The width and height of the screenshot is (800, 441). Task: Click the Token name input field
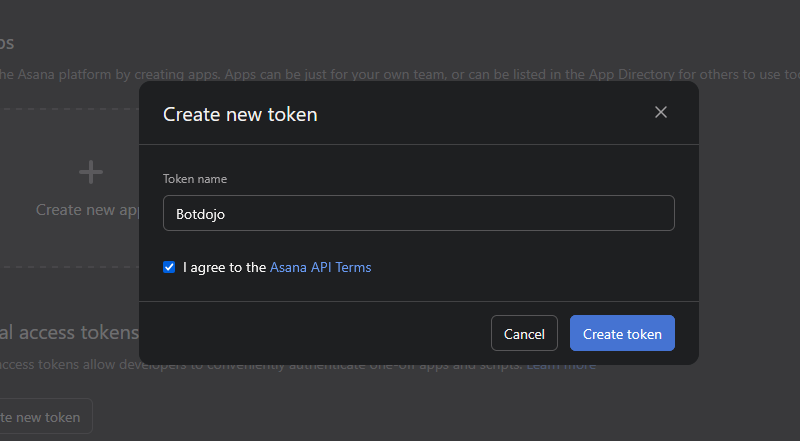point(418,213)
